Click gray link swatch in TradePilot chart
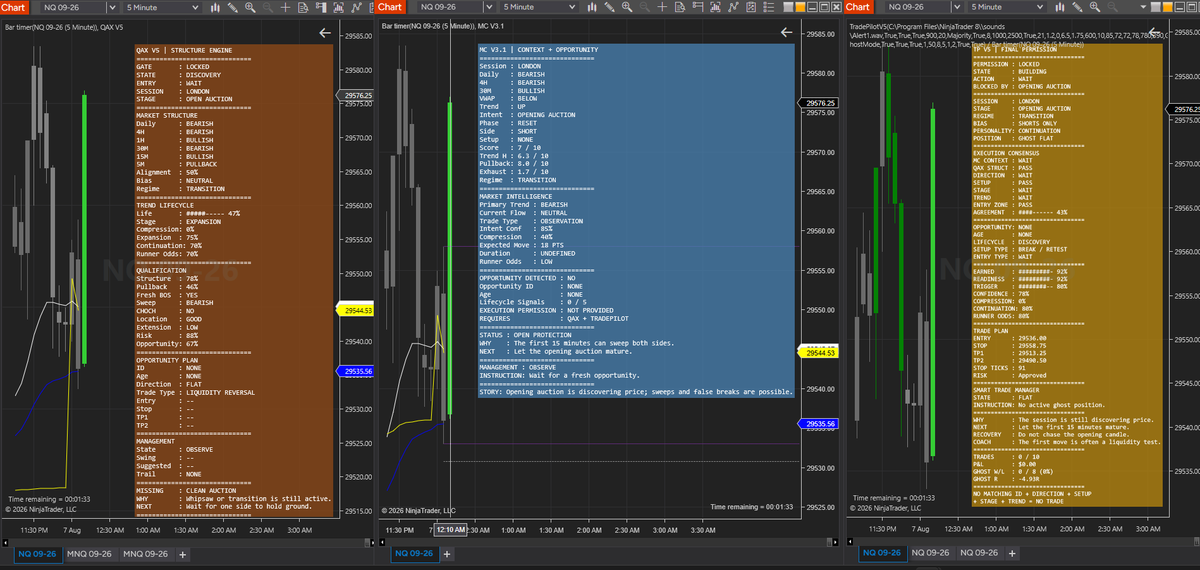The image size is (1200, 570). tap(1156, 7)
